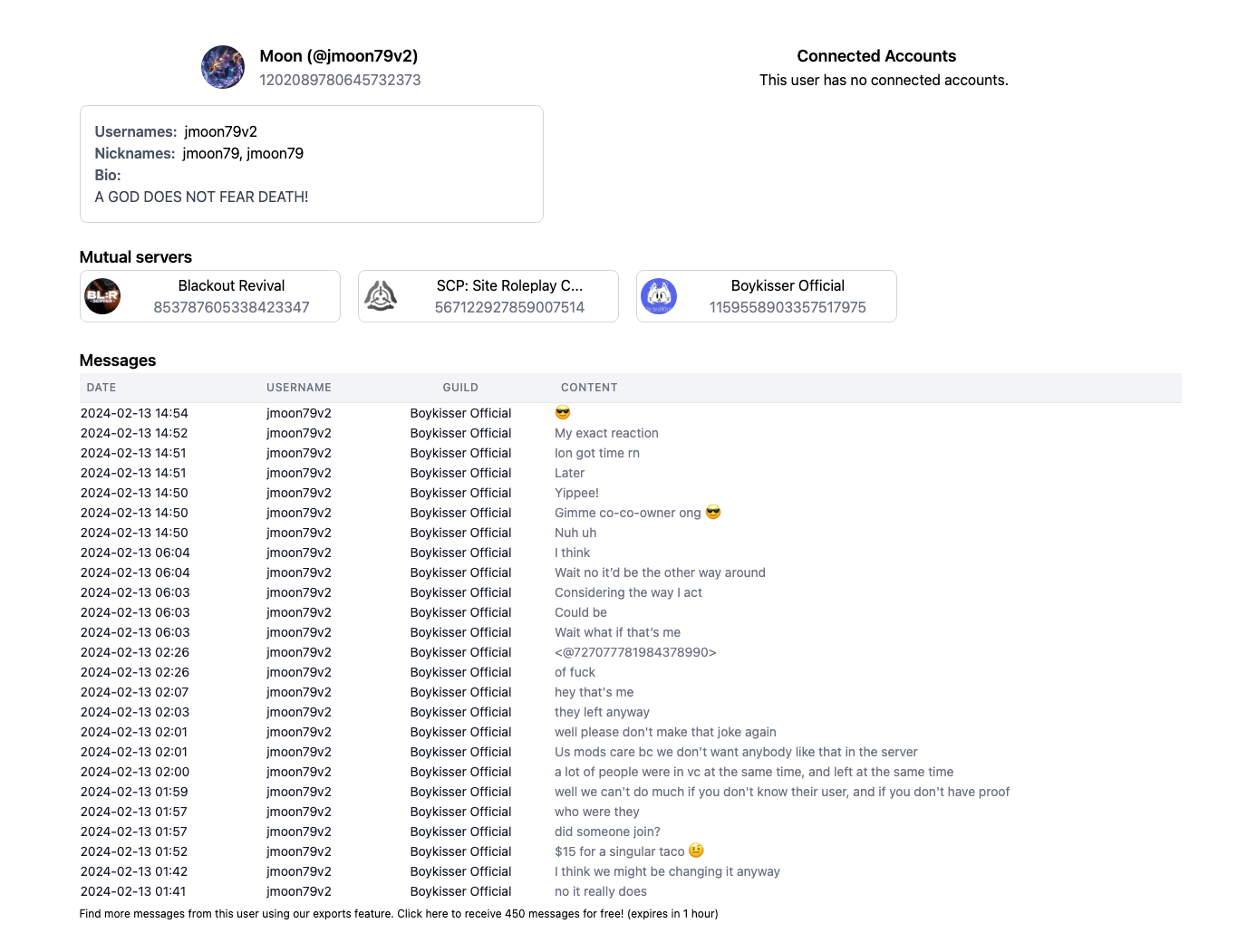1247x952 pixels.
Task: Click "Click here to receive 450 messages" exports link
Action: (x=510, y=914)
